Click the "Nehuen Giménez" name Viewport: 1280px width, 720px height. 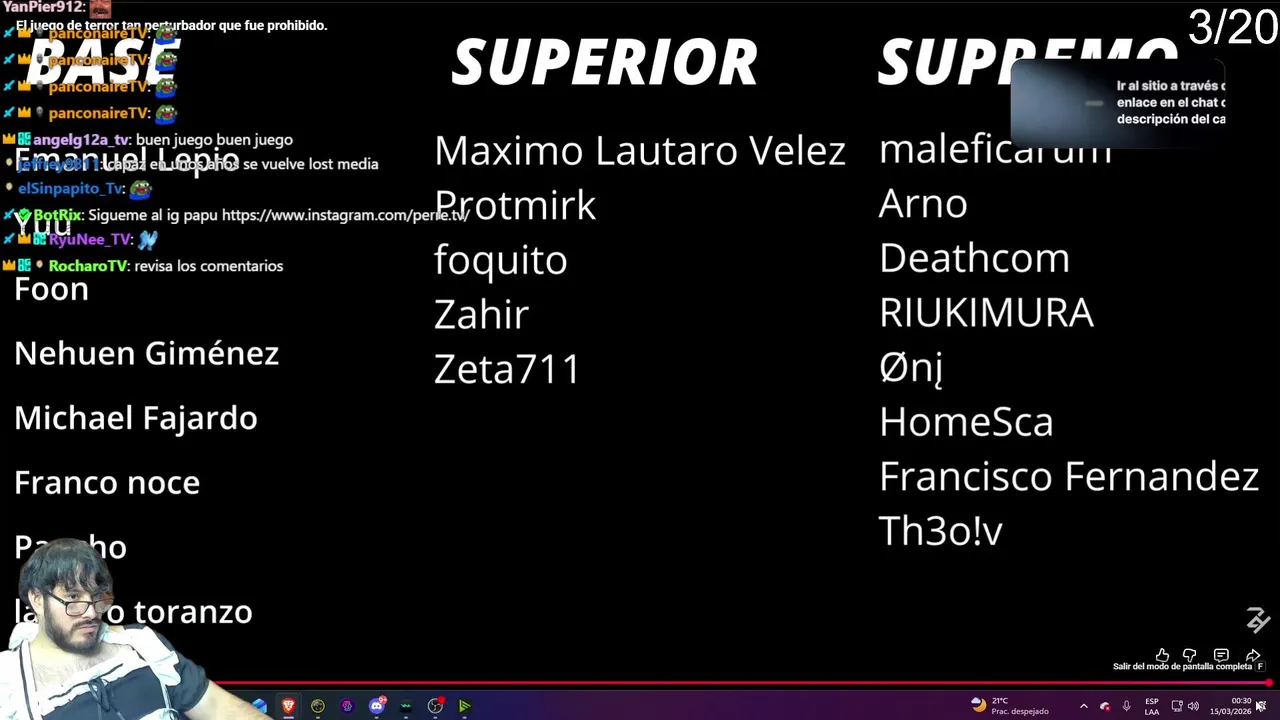coord(146,353)
